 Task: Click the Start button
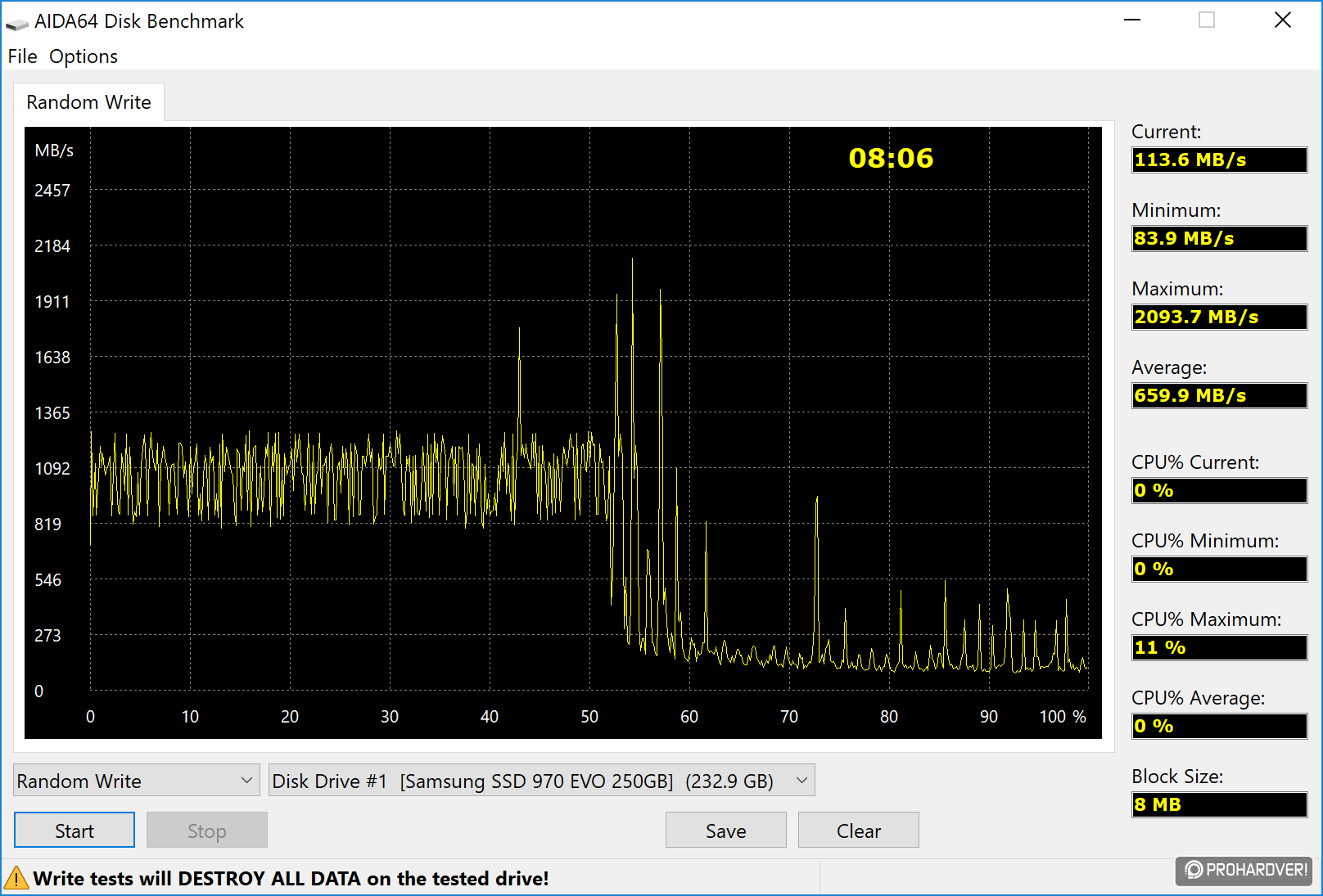(x=75, y=831)
